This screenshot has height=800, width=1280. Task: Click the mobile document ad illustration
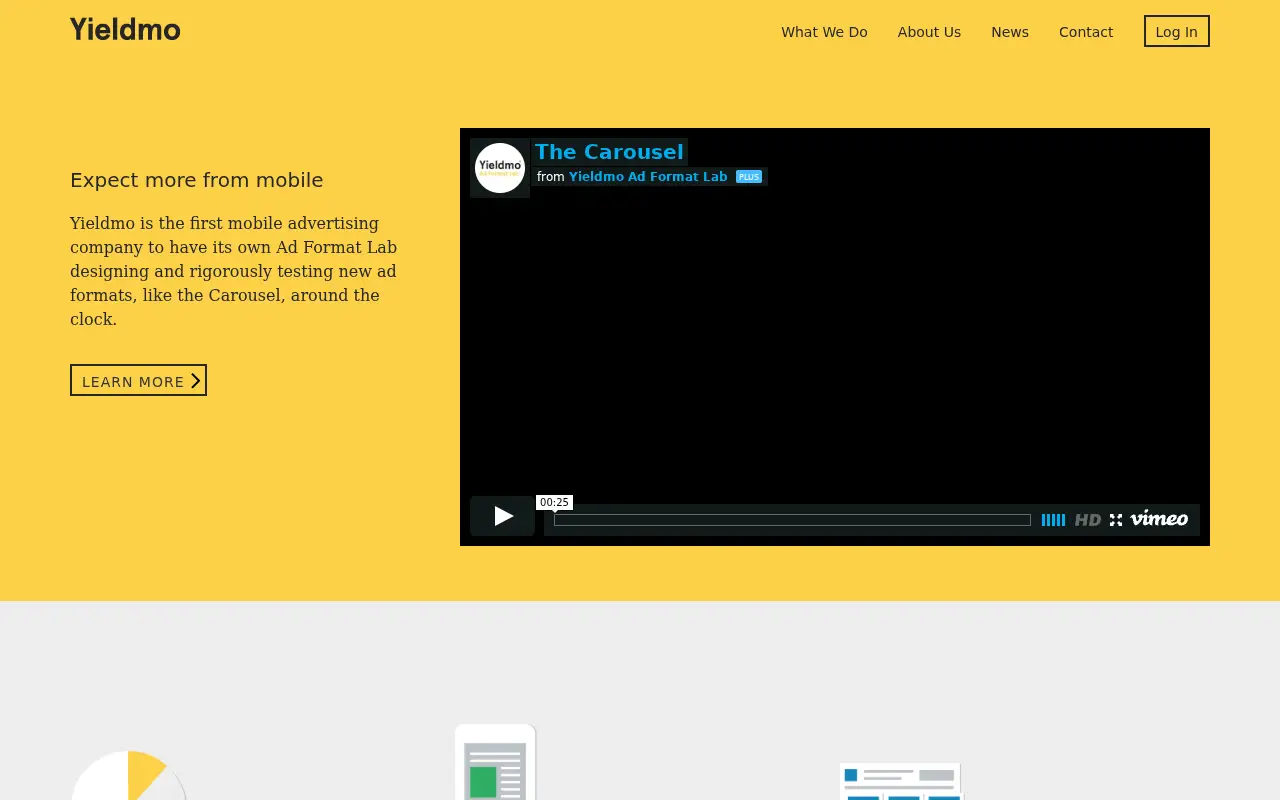495,762
